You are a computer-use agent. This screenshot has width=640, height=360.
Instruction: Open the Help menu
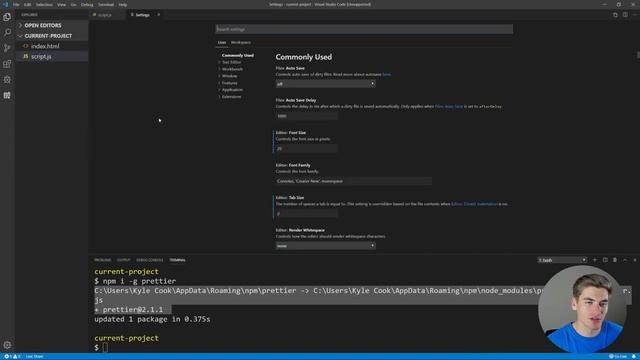point(122,4)
